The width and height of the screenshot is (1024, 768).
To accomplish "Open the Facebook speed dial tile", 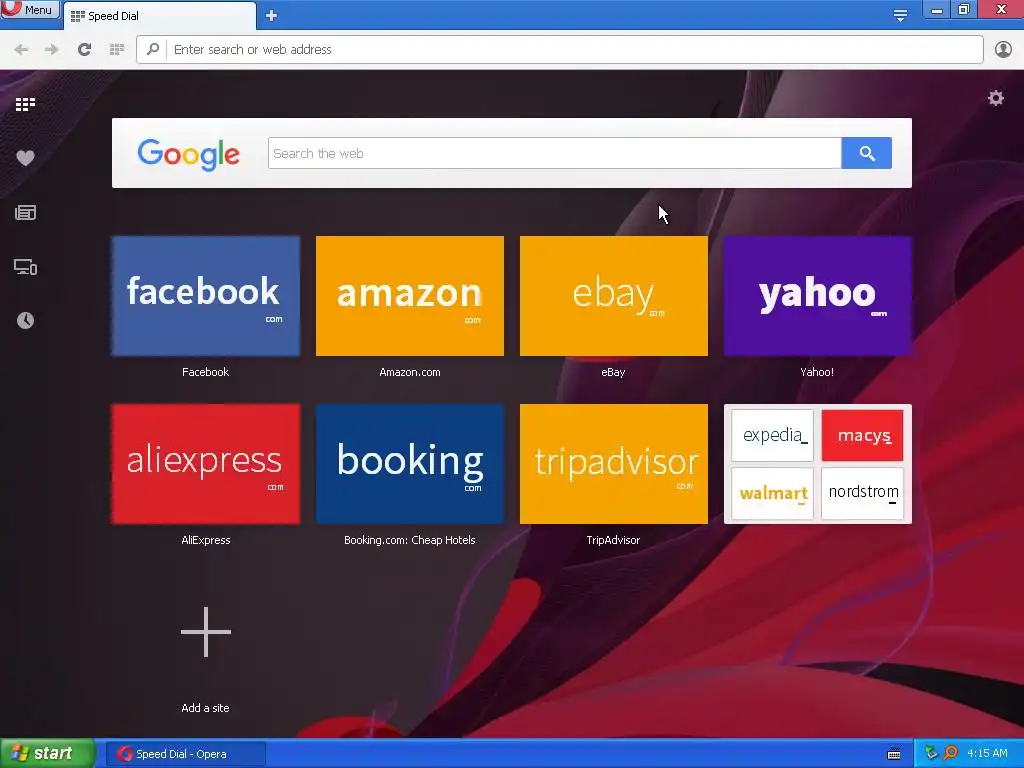I will pos(206,296).
